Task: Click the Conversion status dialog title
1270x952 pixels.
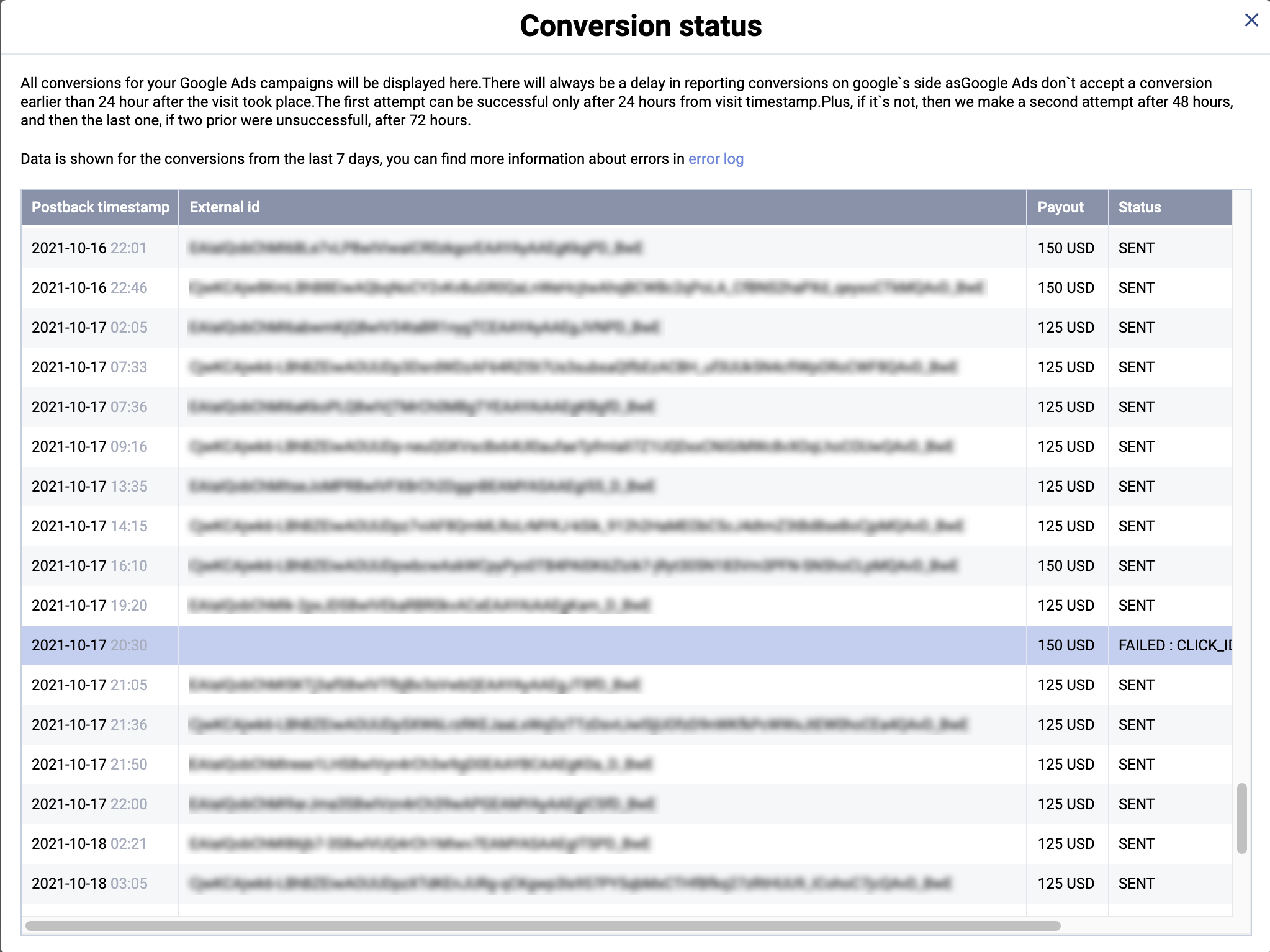Action: click(x=640, y=26)
